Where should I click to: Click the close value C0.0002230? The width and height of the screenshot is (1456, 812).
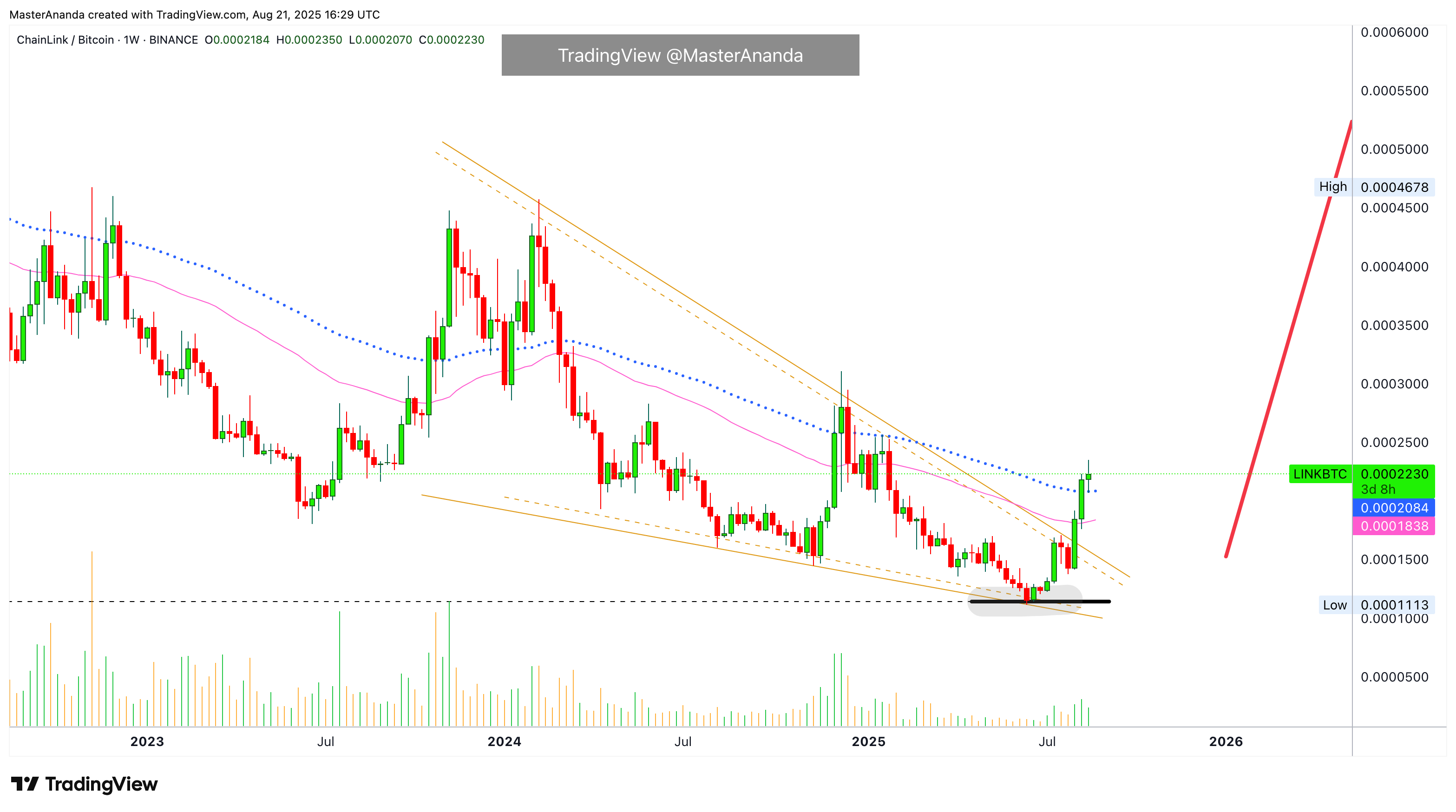click(452, 40)
